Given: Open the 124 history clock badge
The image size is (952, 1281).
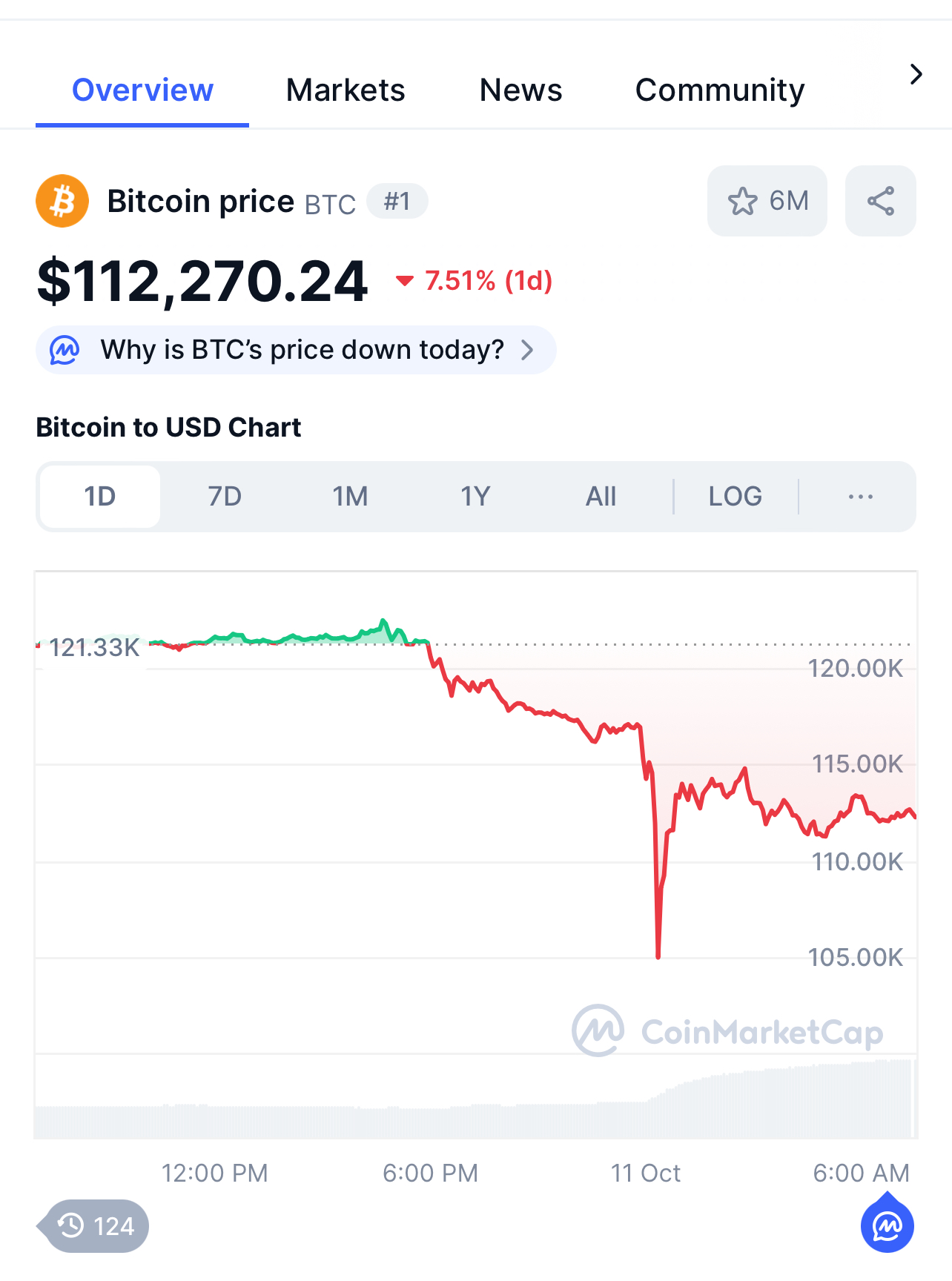Looking at the screenshot, I should [97, 1225].
